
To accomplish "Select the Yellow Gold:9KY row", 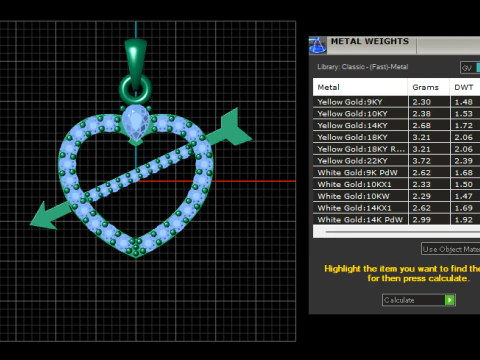I will pyautogui.click(x=397, y=102).
